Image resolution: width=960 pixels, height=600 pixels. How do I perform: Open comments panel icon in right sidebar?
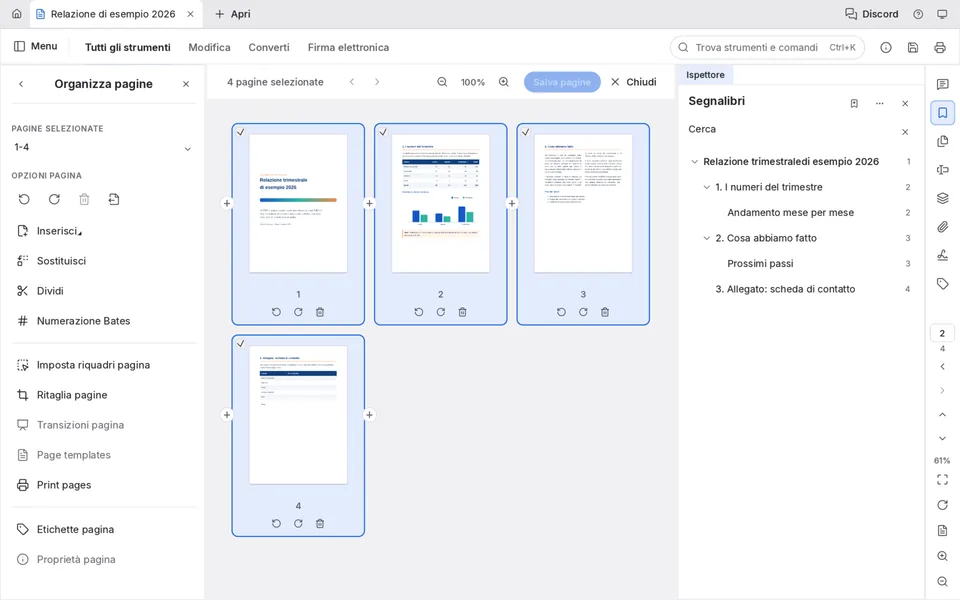point(942,84)
